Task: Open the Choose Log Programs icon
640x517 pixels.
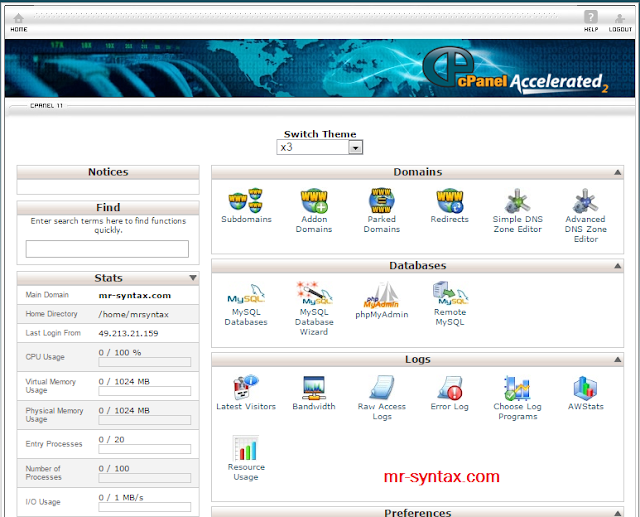Action: tap(517, 388)
